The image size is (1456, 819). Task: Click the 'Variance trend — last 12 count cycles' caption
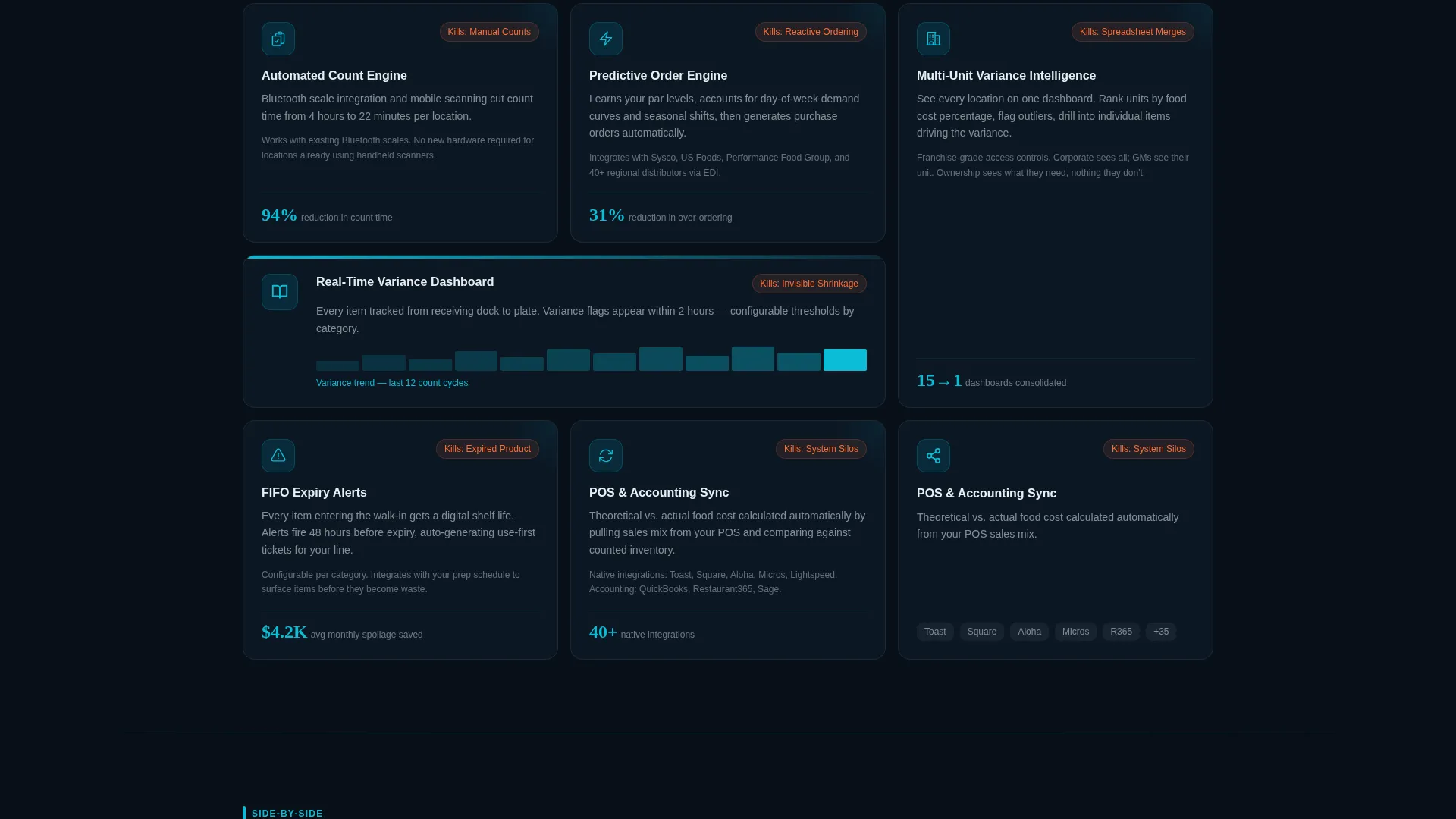392,383
